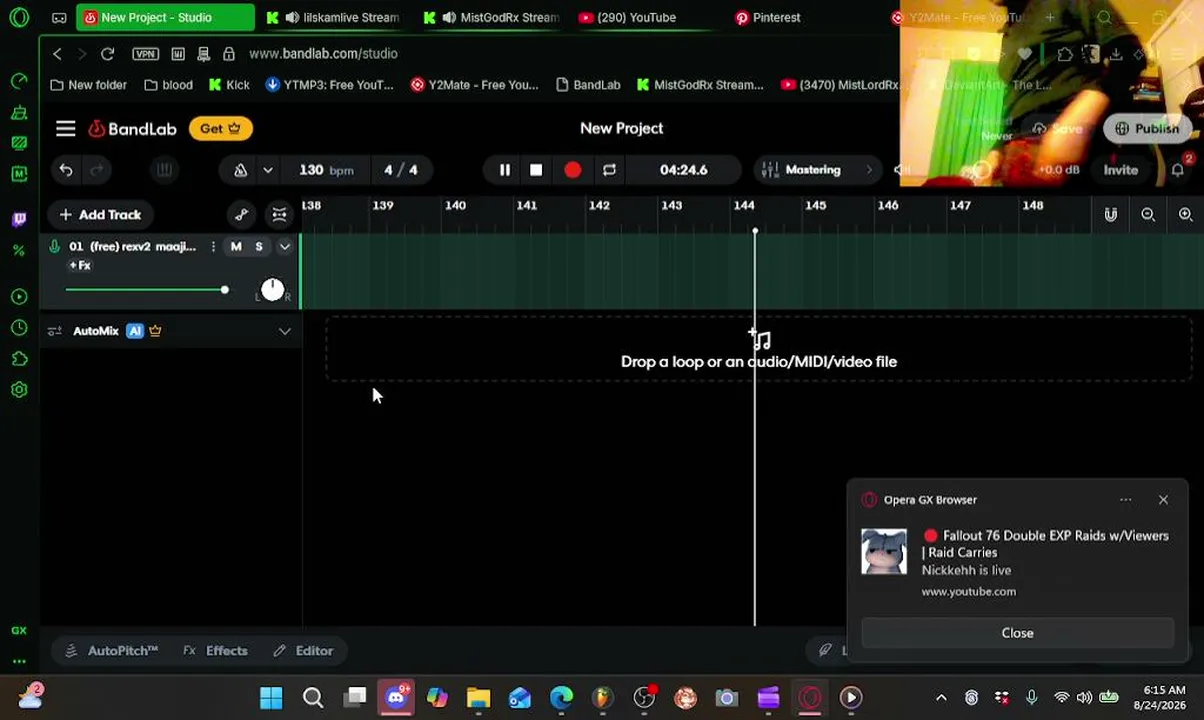The image size is (1204, 720).
Task: Click the collapse tracks icon
Action: coord(280,215)
